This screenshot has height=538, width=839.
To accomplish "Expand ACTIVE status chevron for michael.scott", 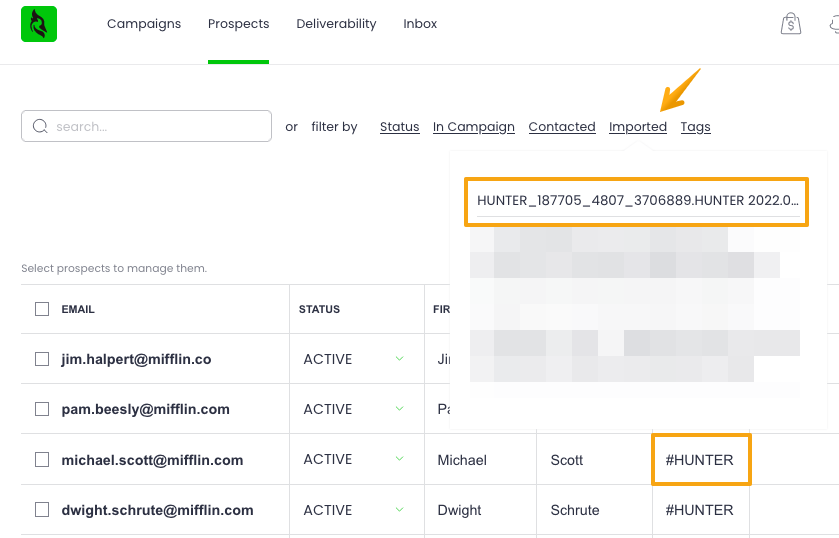I will point(399,460).
